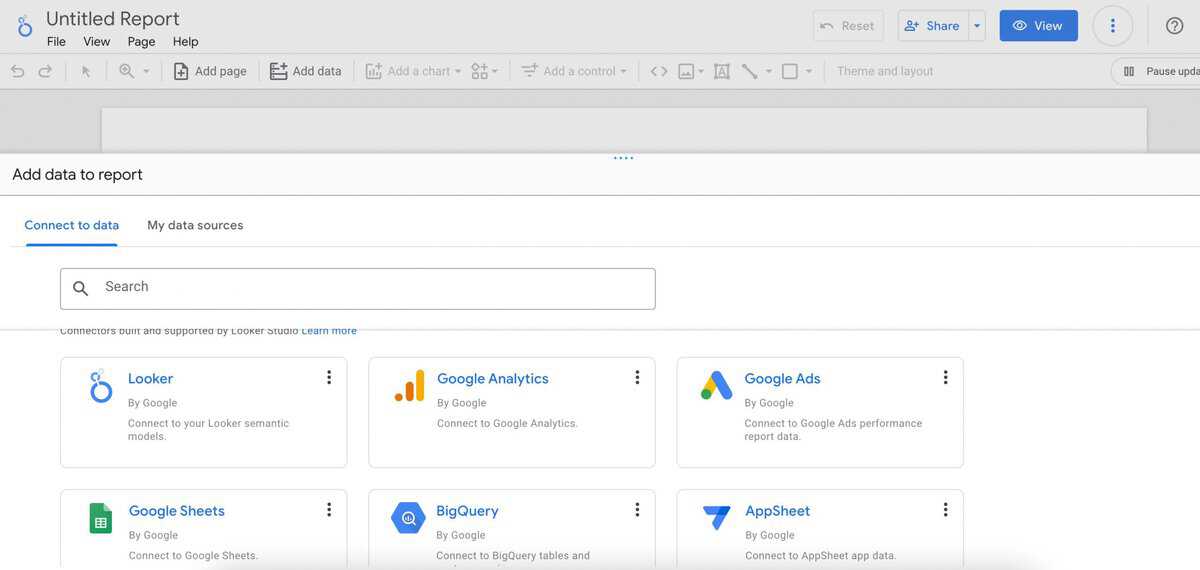This screenshot has height=570, width=1200.
Task: Open the View menu
Action: coord(97,41)
